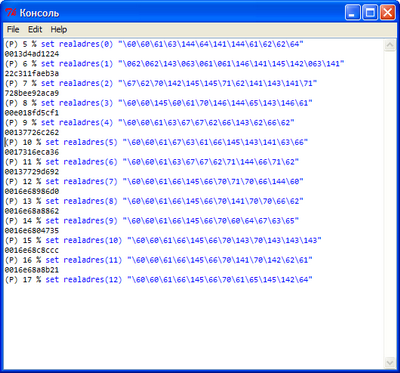Minimize the Консоль window
Viewport: 400px width, 373px height.
click(352, 13)
